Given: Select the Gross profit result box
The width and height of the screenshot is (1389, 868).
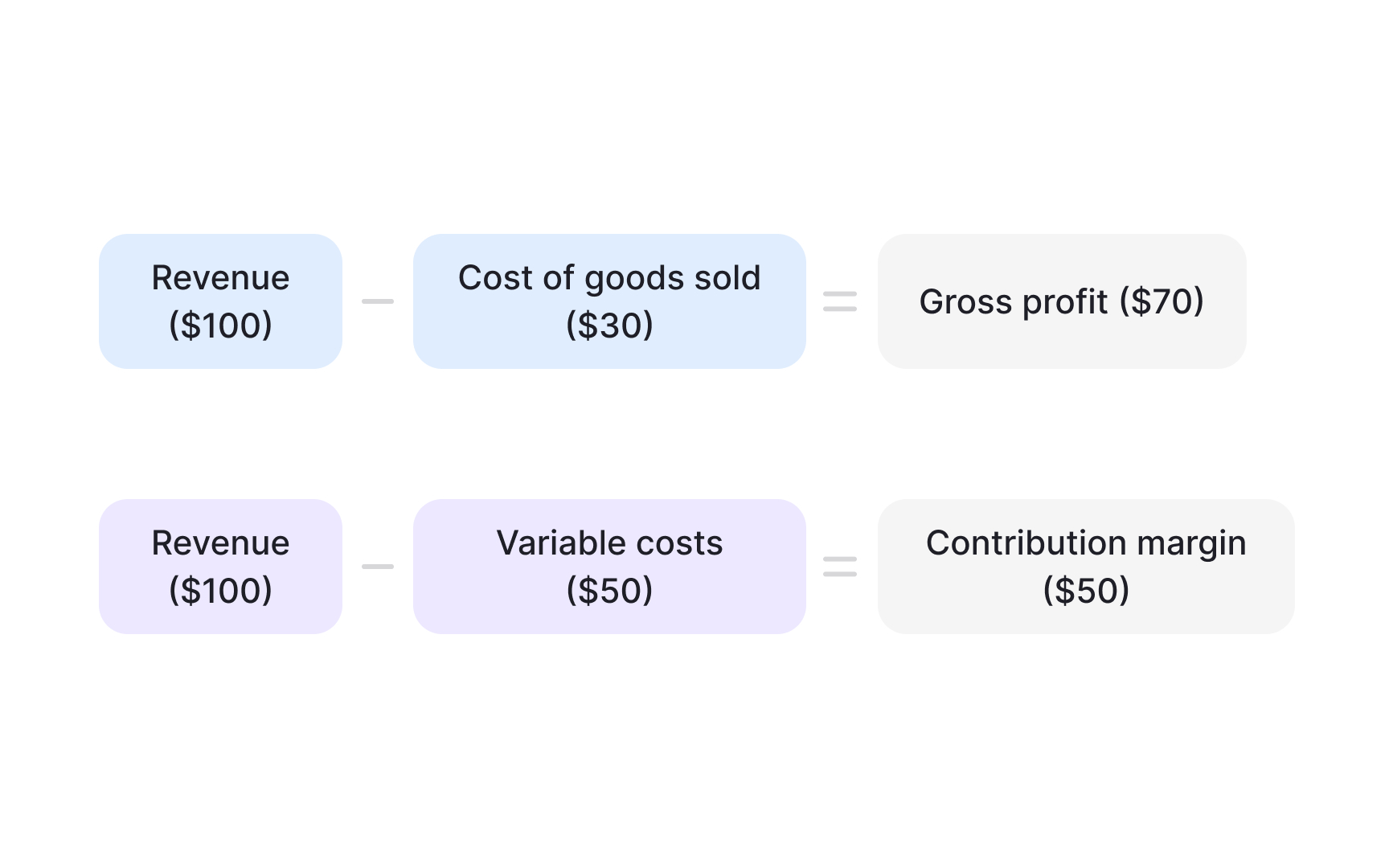Looking at the screenshot, I should click(x=1061, y=301).
